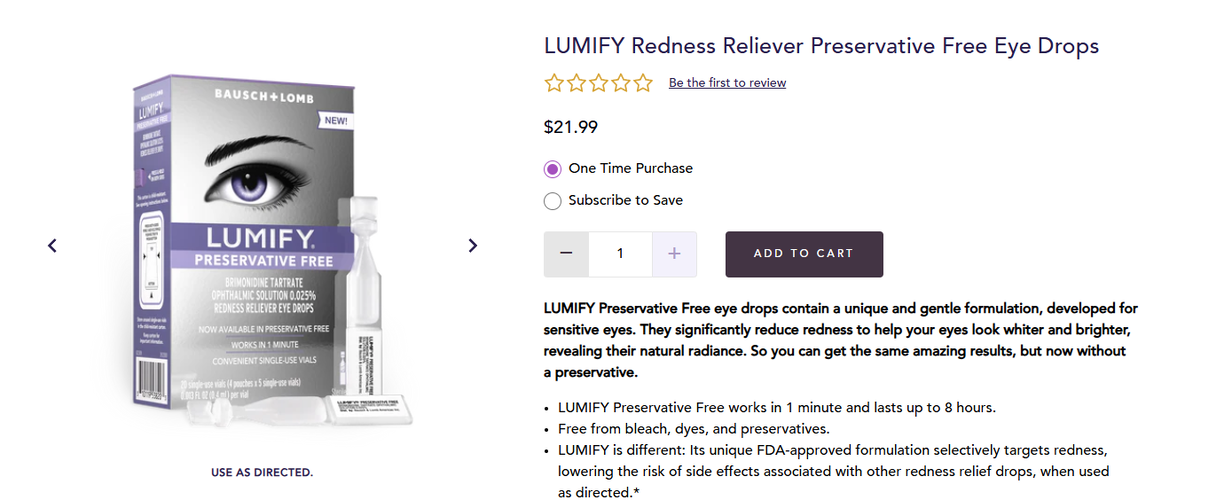Click the $21.99 price text

pos(570,127)
